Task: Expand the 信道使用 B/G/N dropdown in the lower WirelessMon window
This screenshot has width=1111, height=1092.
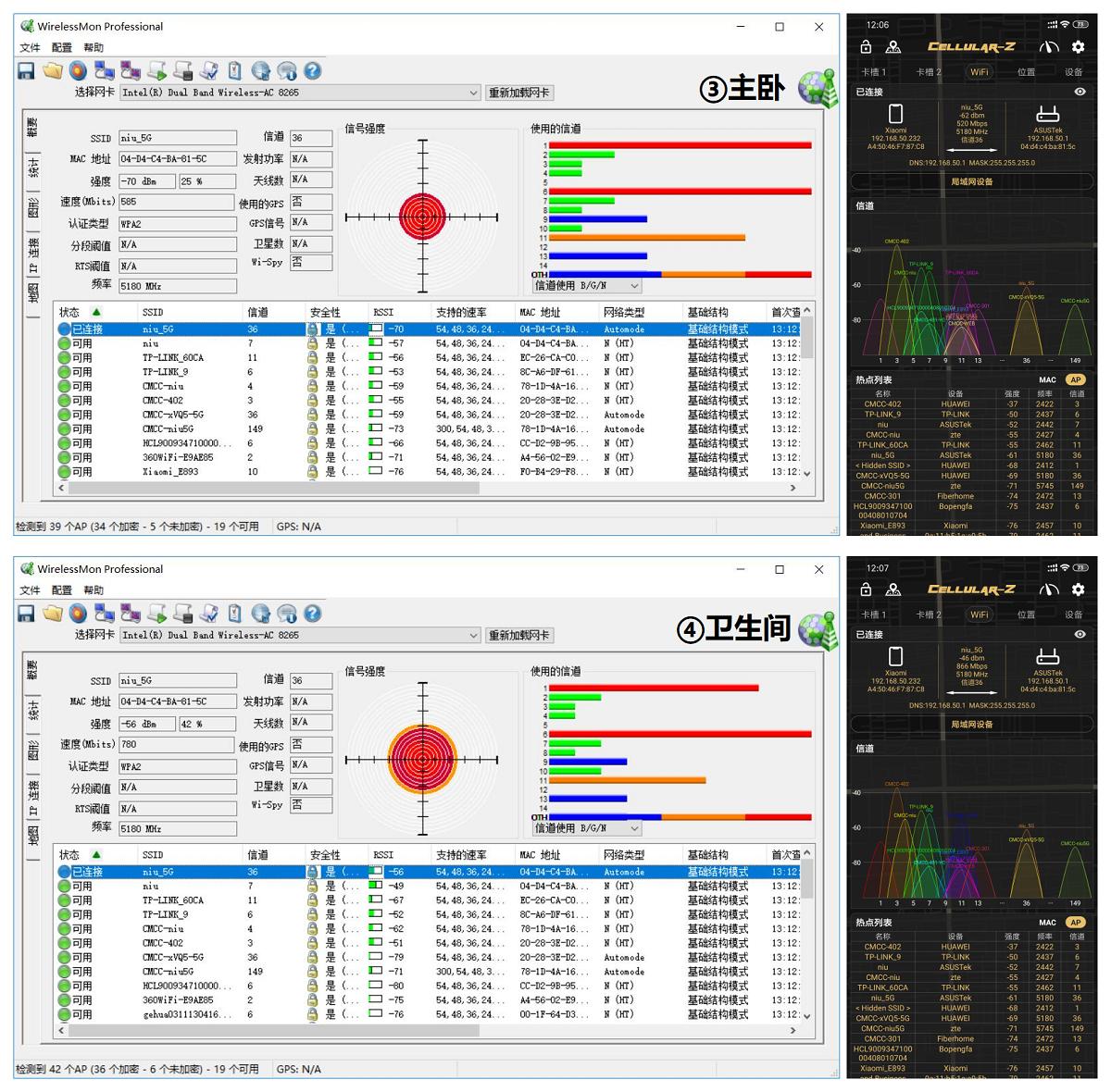Action: (x=587, y=828)
